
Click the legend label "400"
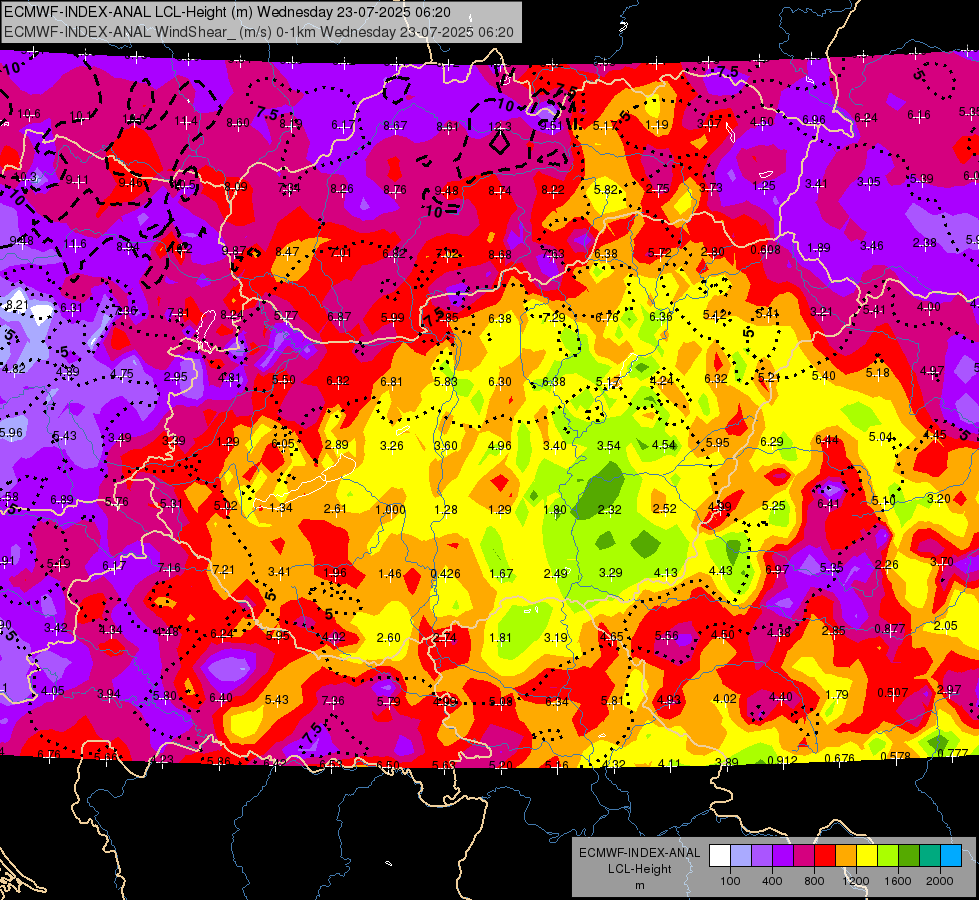[772, 881]
